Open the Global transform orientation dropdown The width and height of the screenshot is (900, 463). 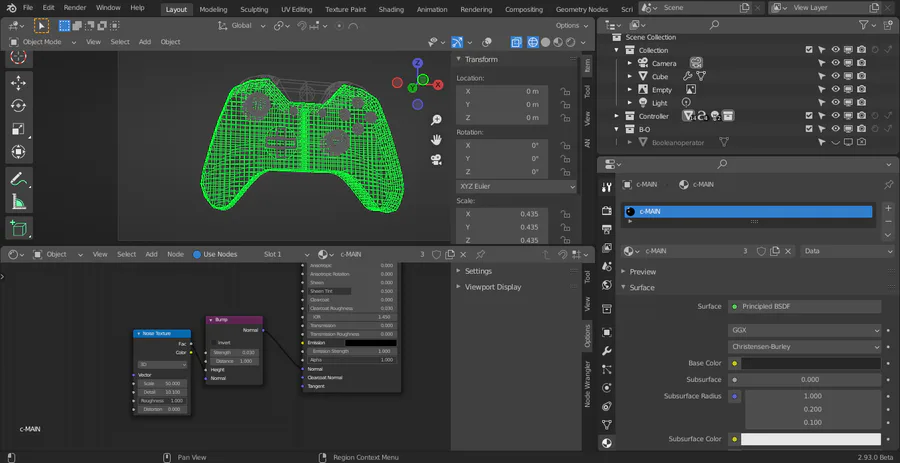pos(242,26)
